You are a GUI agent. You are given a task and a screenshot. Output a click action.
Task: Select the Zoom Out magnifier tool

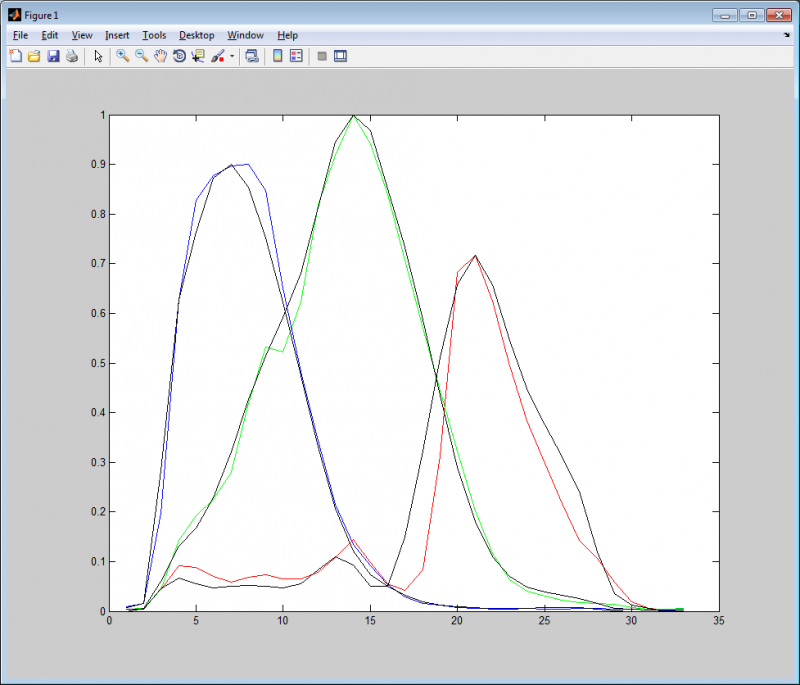coord(141,56)
